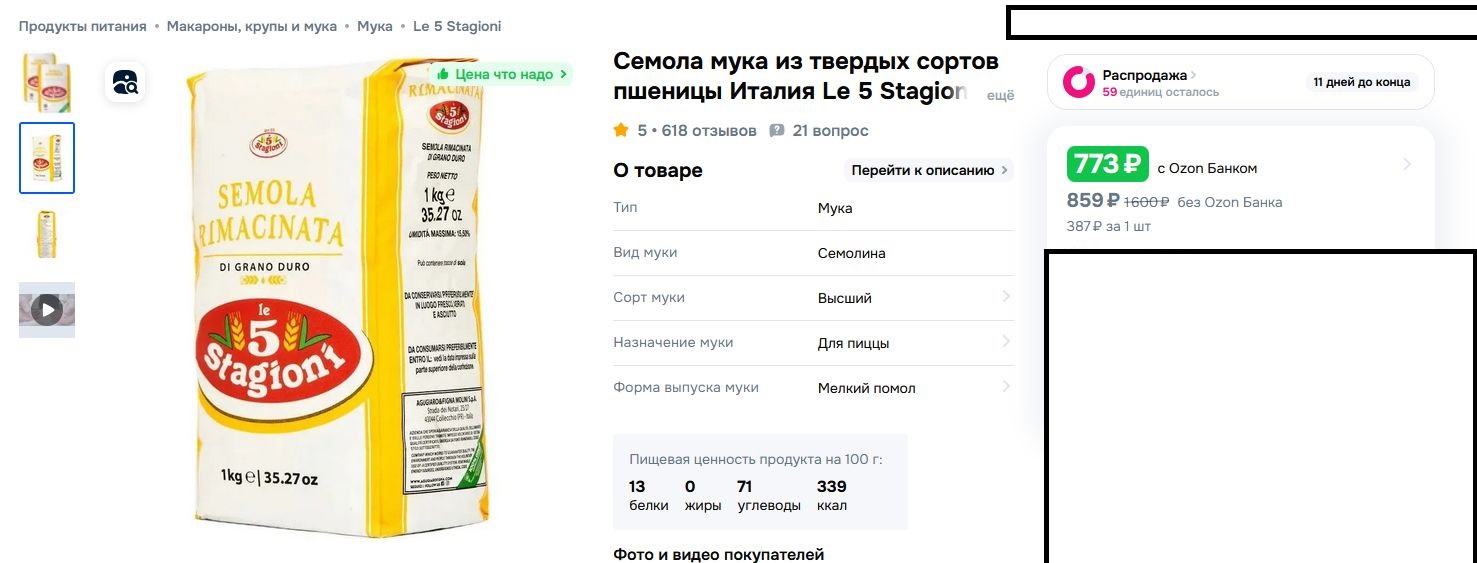The width and height of the screenshot is (1477, 563).
Task: Click the visual search icon over the photo
Action: coord(125,82)
